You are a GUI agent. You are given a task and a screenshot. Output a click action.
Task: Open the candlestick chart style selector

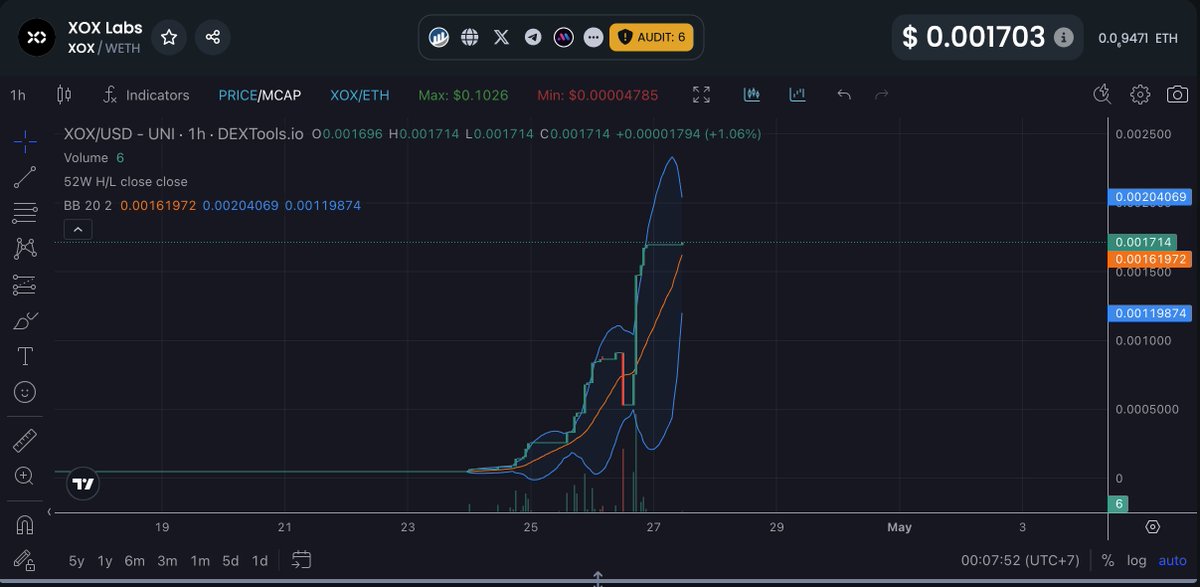pos(65,95)
